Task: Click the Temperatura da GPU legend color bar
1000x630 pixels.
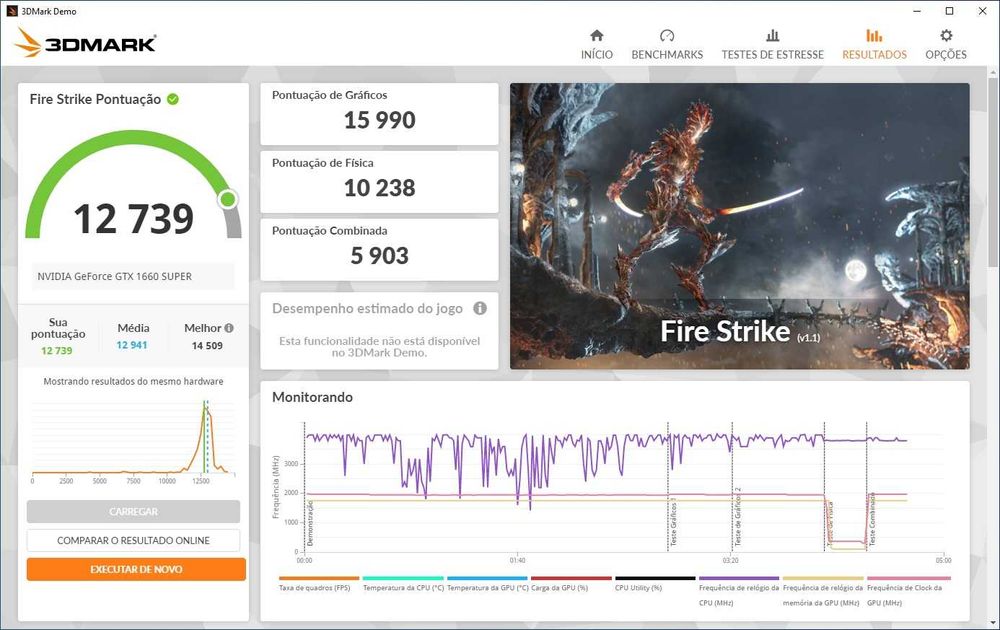Action: coord(487,578)
